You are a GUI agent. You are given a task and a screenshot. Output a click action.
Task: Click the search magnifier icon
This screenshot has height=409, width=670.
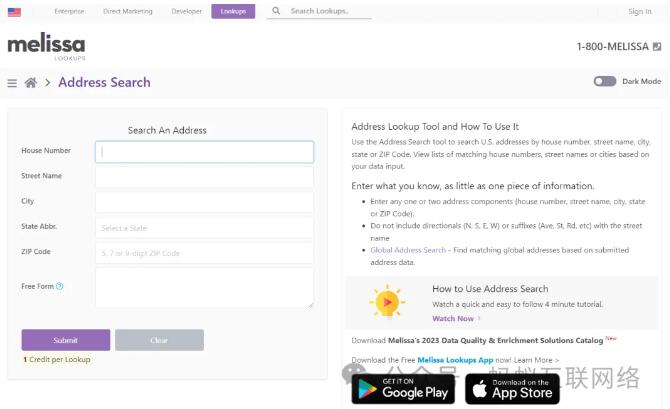[x=276, y=11]
